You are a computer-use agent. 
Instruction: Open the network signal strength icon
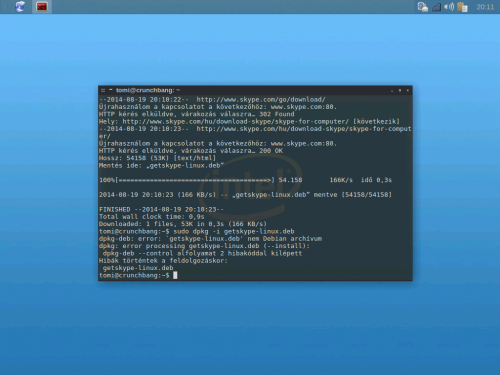(436, 7)
